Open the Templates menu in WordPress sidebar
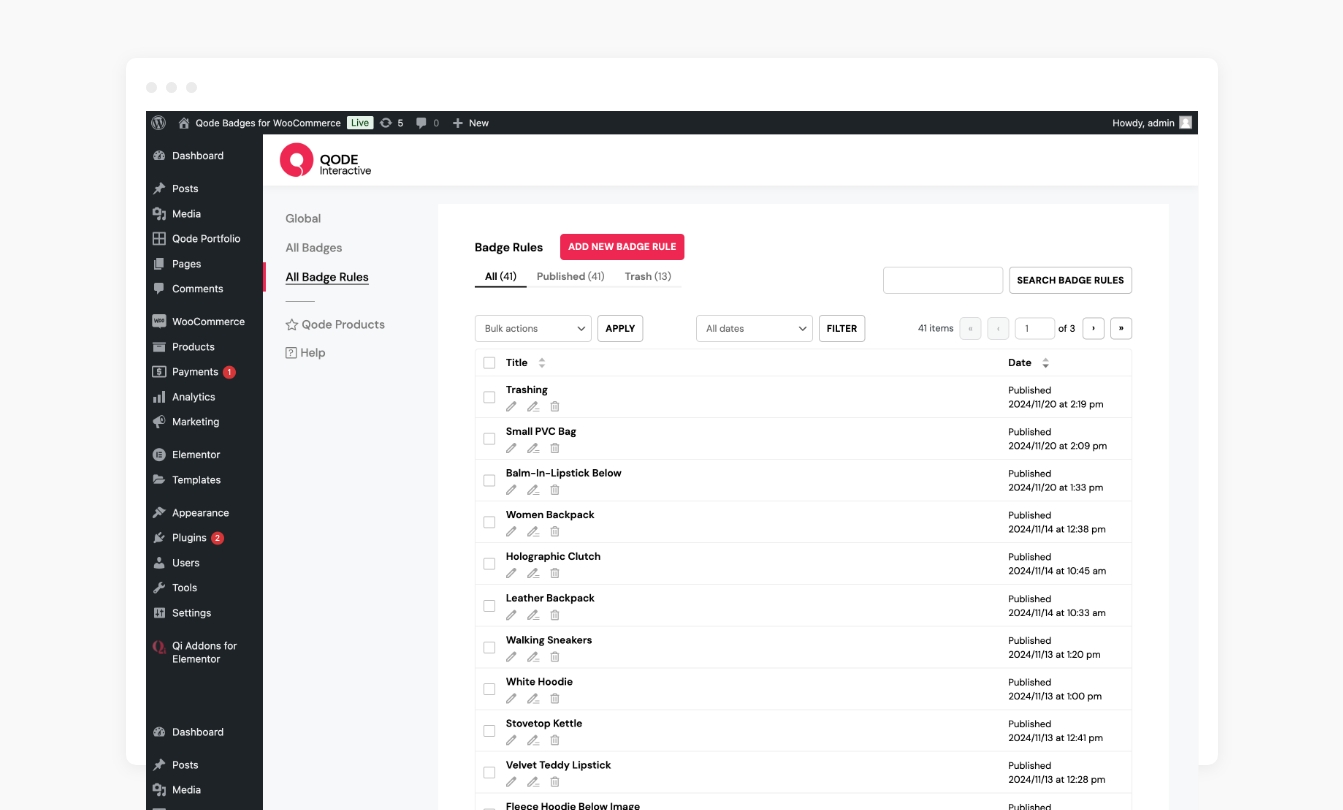The height and width of the screenshot is (810, 1343). click(196, 480)
